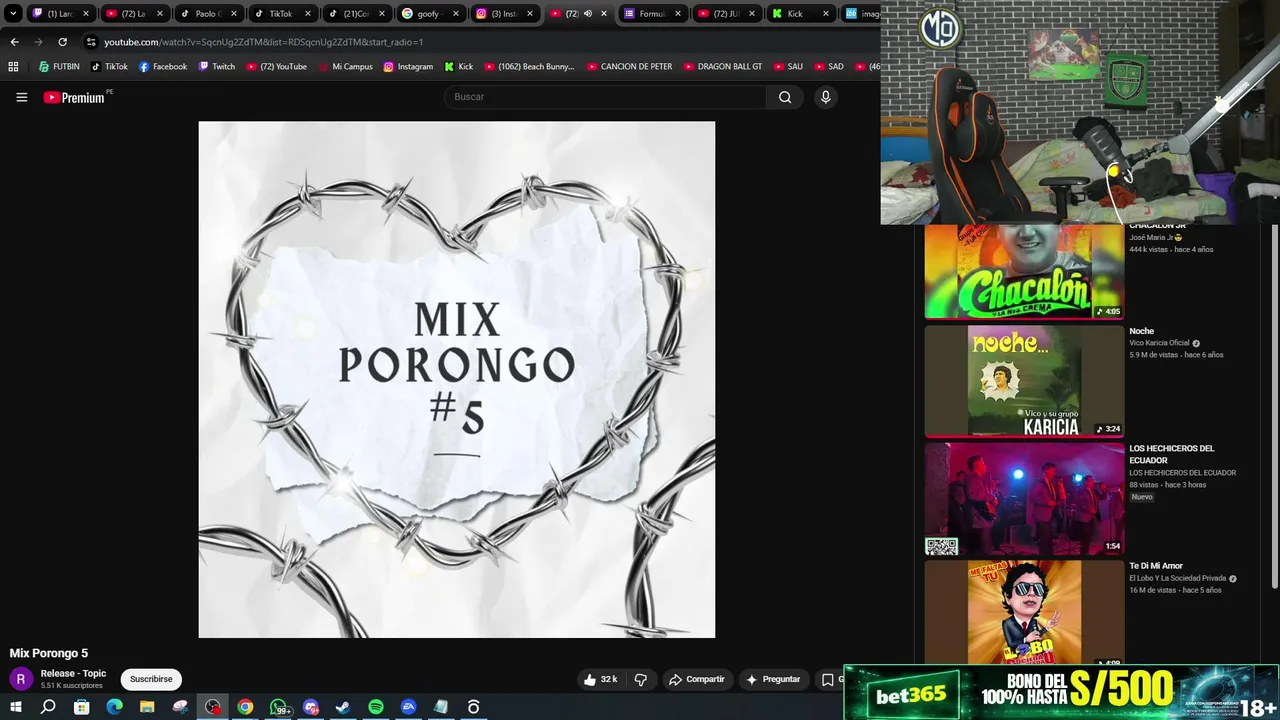Open the 'Noche' video title
This screenshot has height=720, width=1280.
click(x=1141, y=331)
